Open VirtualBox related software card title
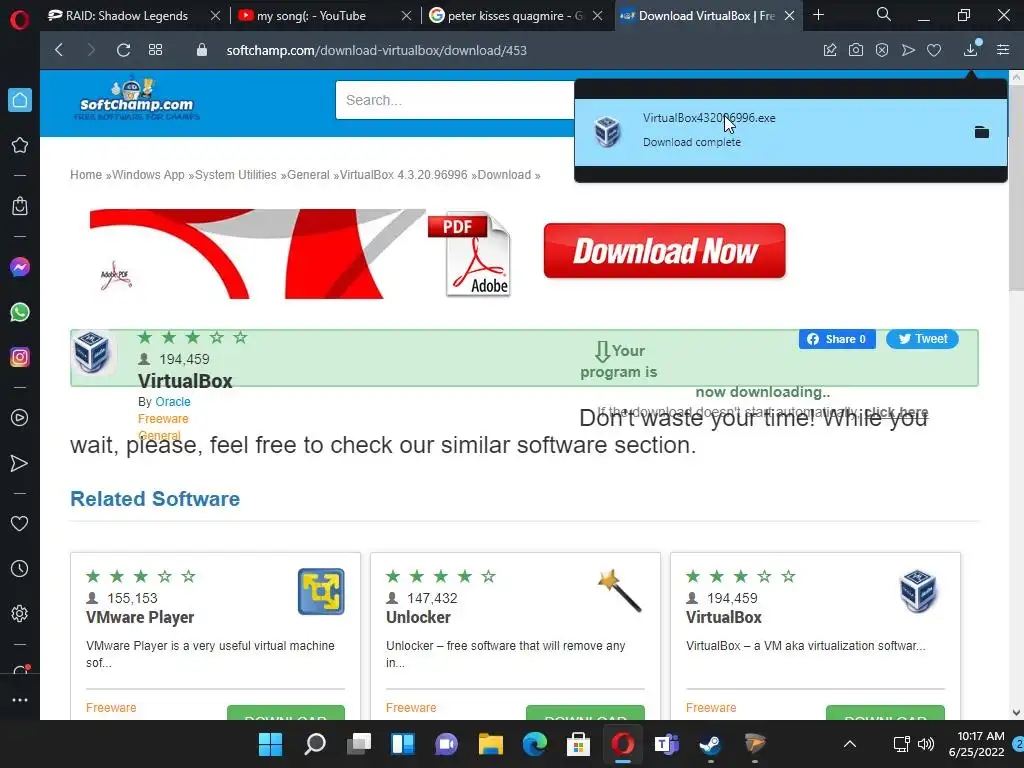 pyautogui.click(x=724, y=617)
